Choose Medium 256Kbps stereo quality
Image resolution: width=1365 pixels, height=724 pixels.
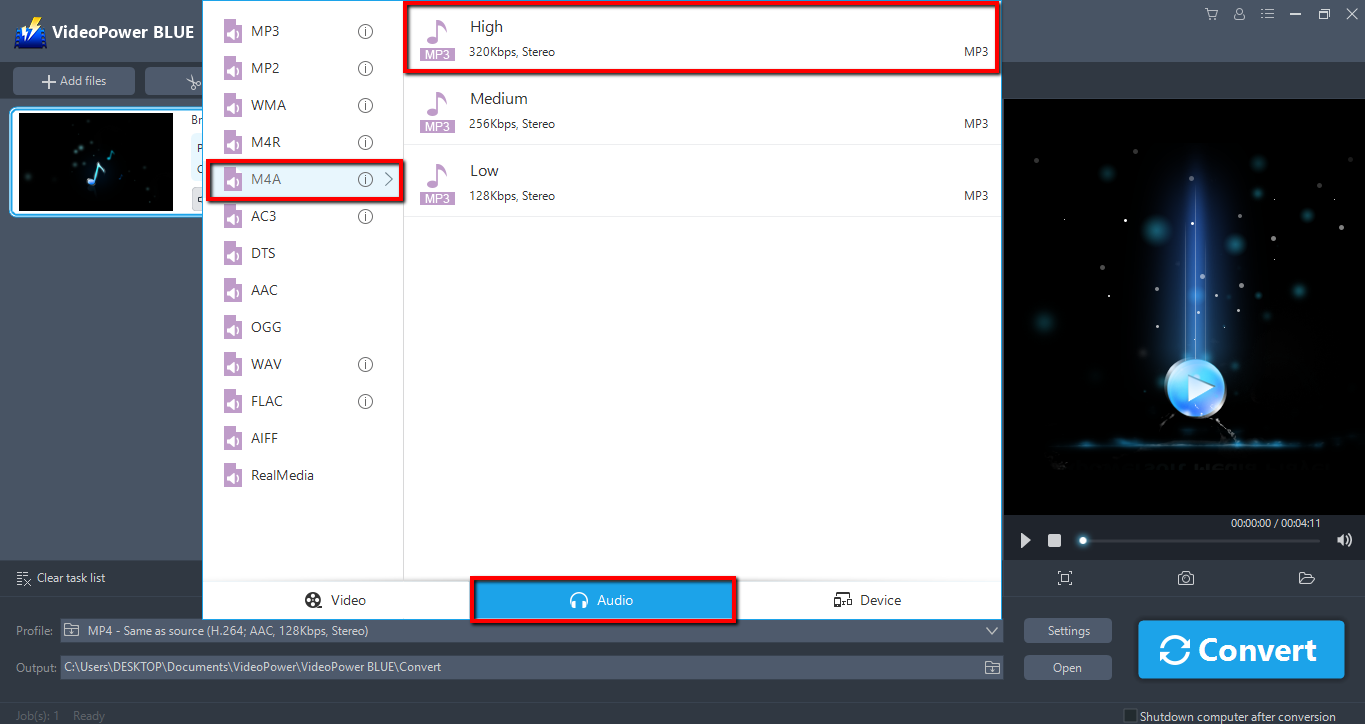click(x=702, y=109)
